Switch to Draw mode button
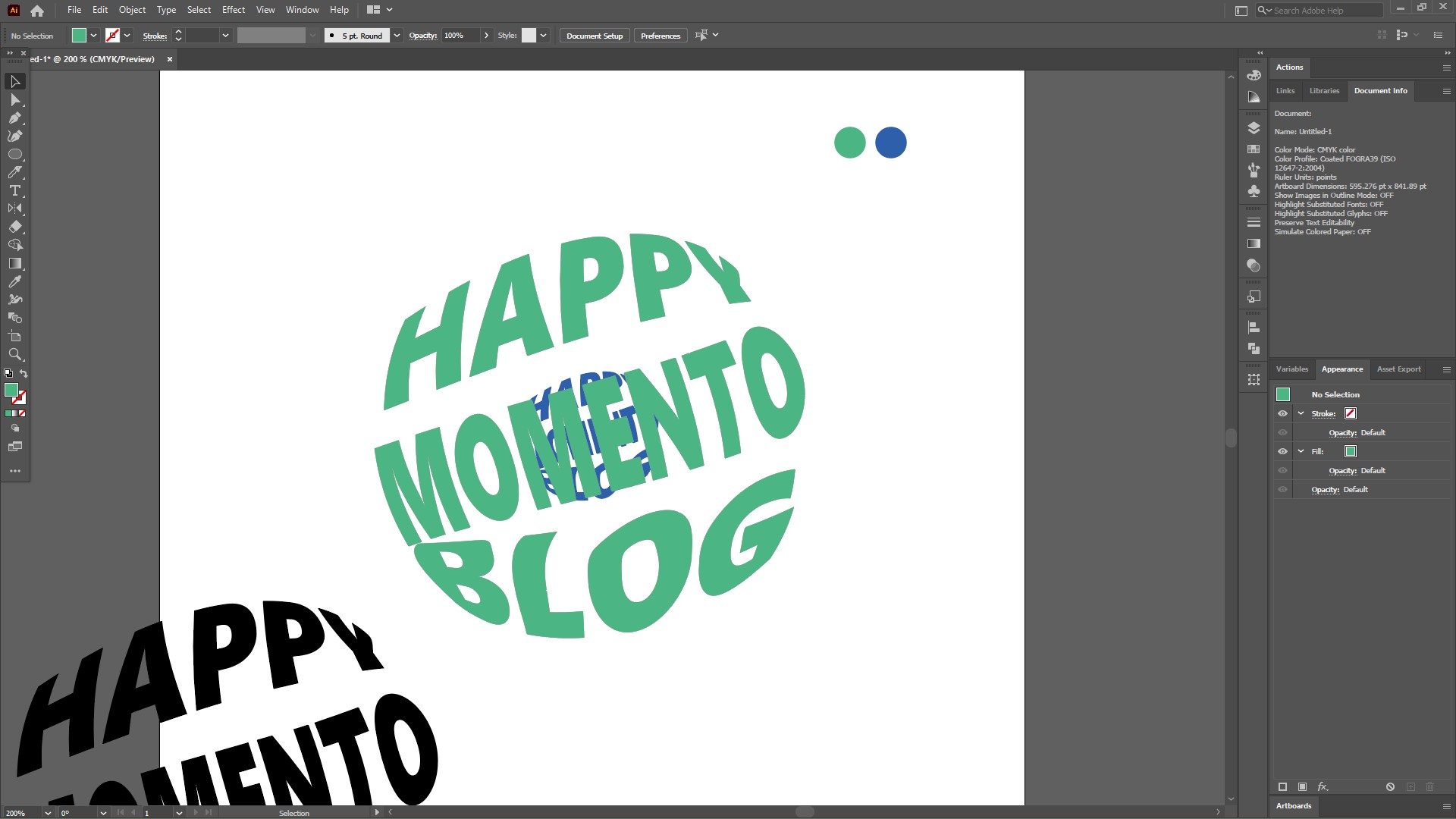This screenshot has width=1456, height=819. click(15, 428)
